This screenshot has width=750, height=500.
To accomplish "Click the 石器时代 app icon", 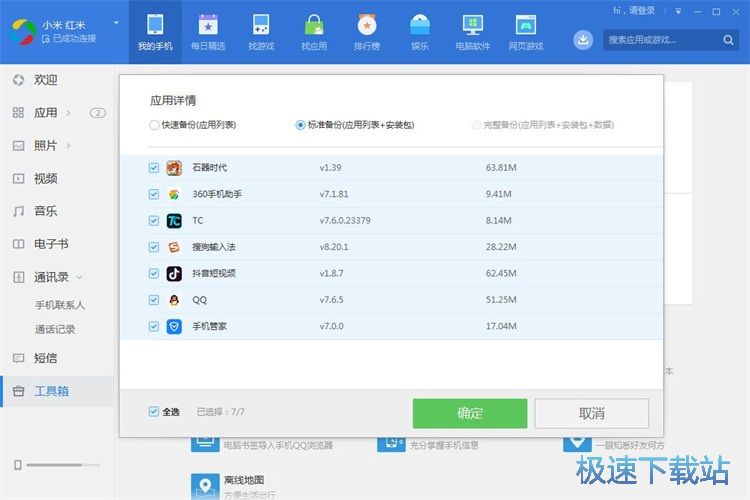I will pos(174,168).
